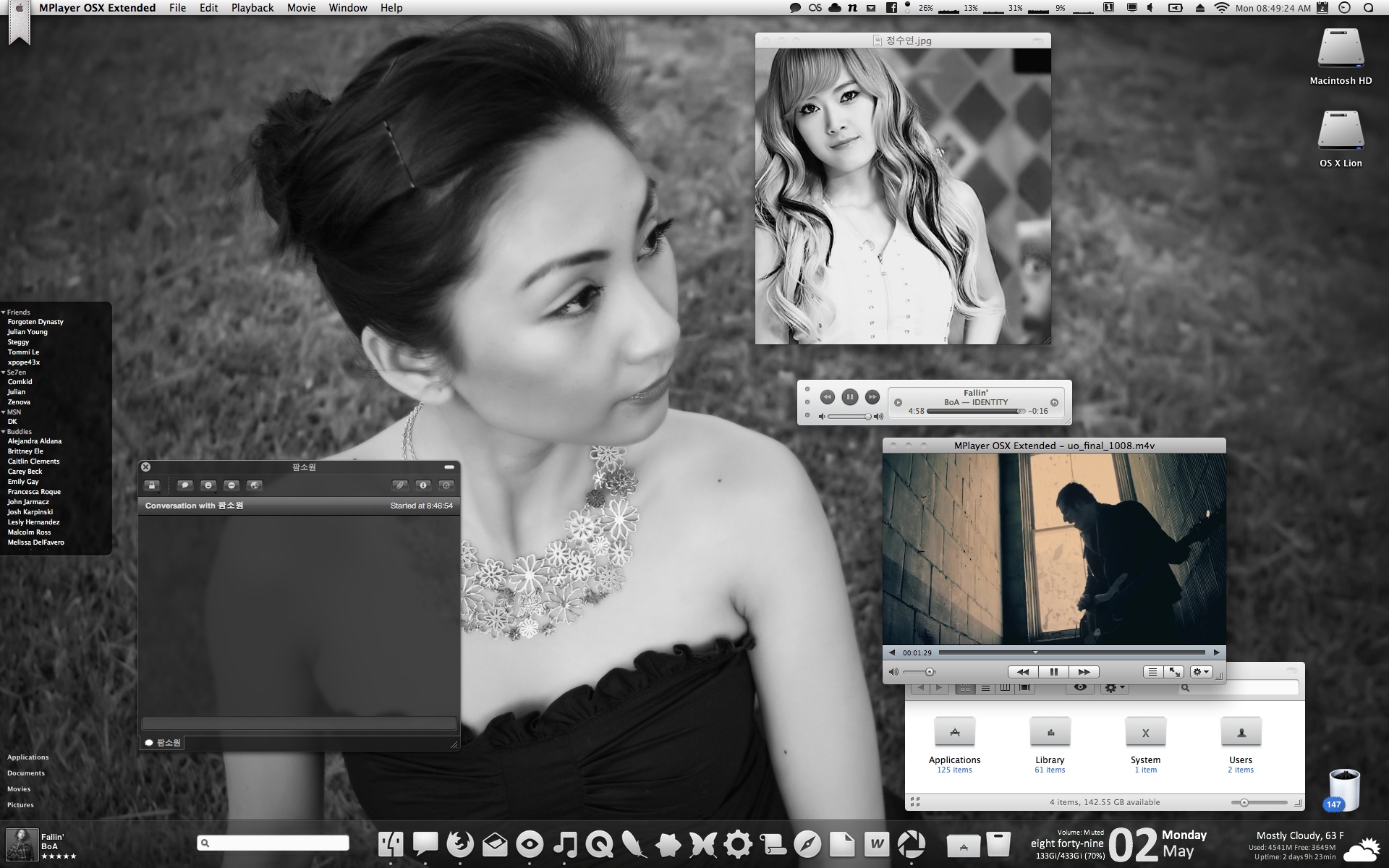The width and height of the screenshot is (1389, 868).
Task: Click iTunes mini player volume slider knob
Action: (x=867, y=417)
